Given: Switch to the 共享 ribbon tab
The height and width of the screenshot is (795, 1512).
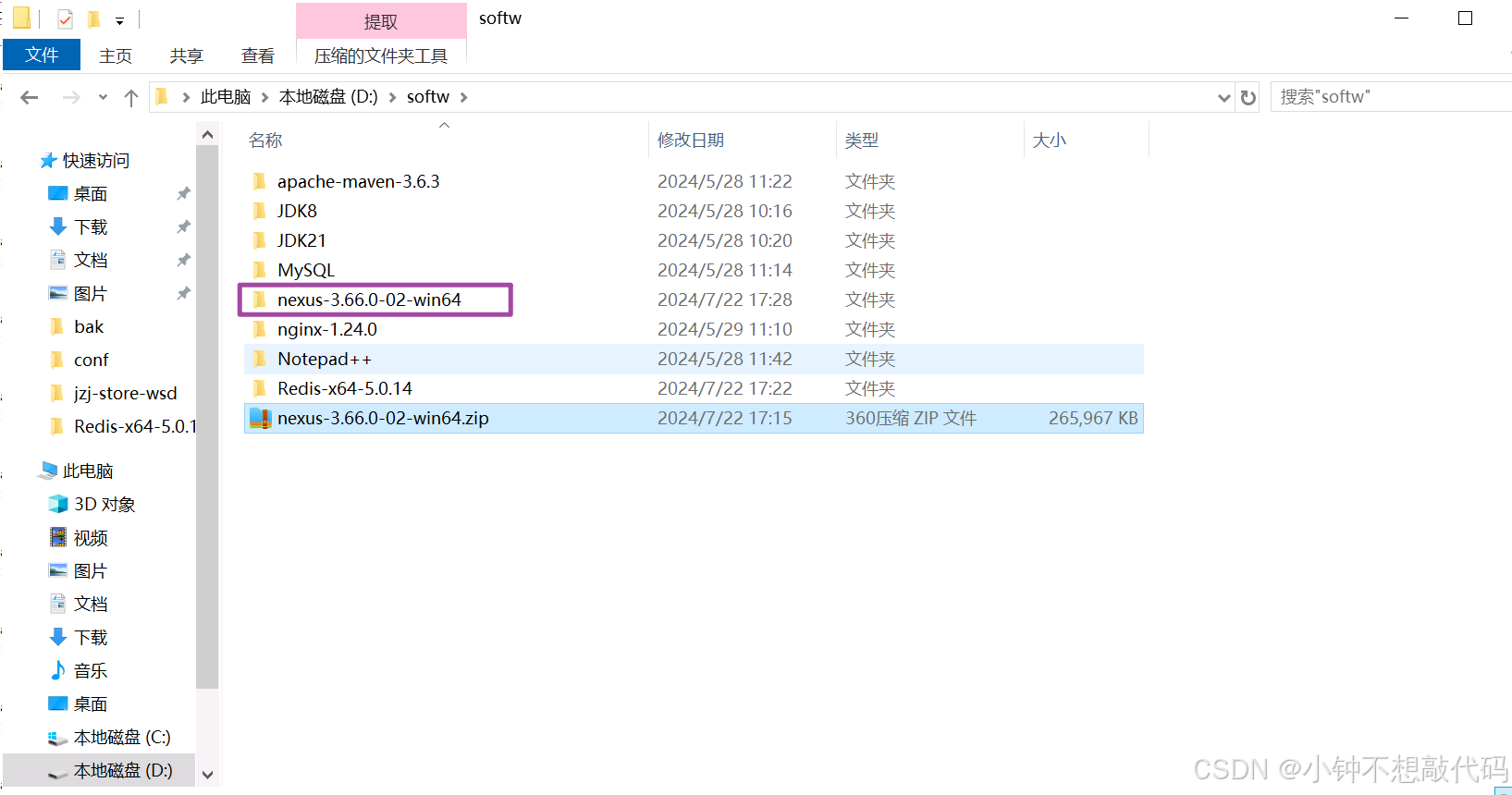Looking at the screenshot, I should coord(186,56).
